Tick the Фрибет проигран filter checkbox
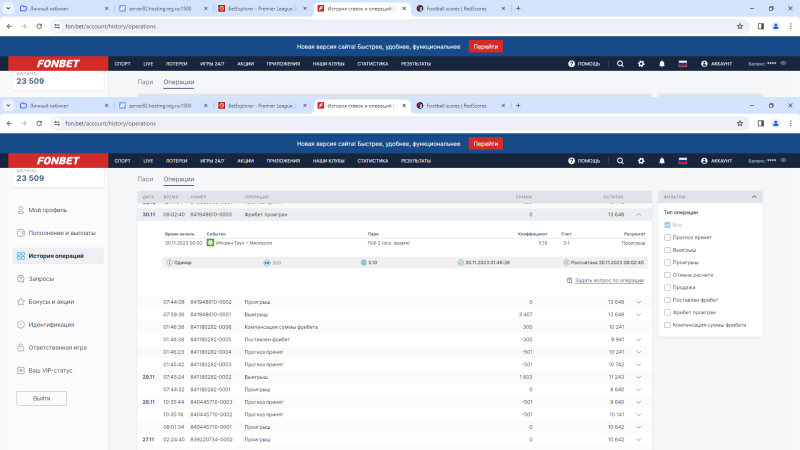The width and height of the screenshot is (800, 450). pyautogui.click(x=668, y=312)
